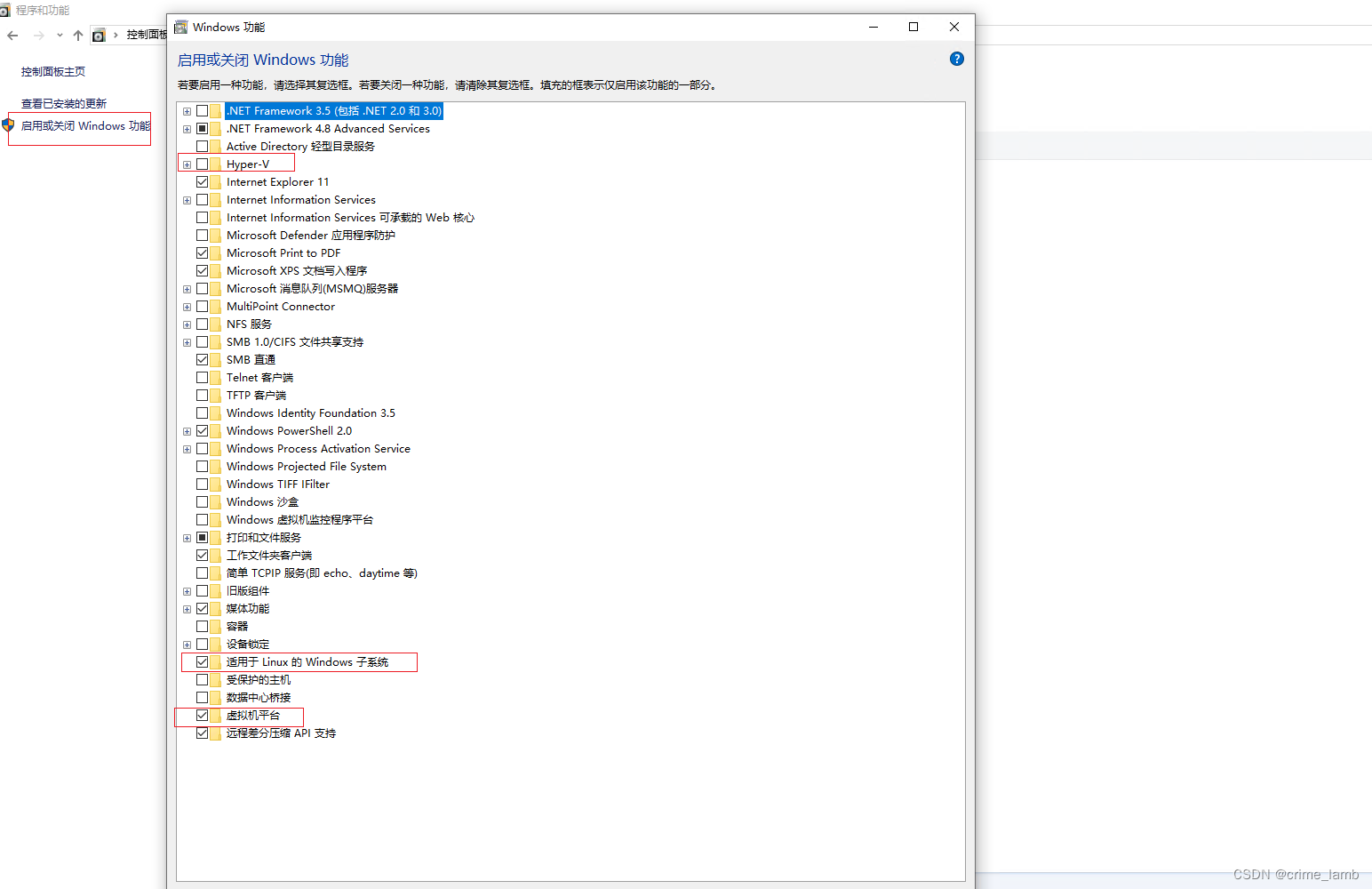Image resolution: width=1372 pixels, height=889 pixels.
Task: Enable the .NET Framework 3.5 checkbox
Action: pos(203,111)
